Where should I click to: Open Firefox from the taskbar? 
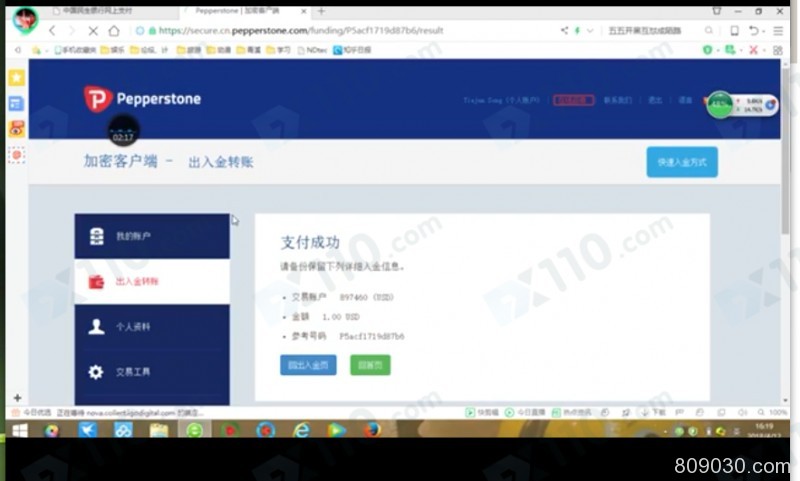[372, 430]
